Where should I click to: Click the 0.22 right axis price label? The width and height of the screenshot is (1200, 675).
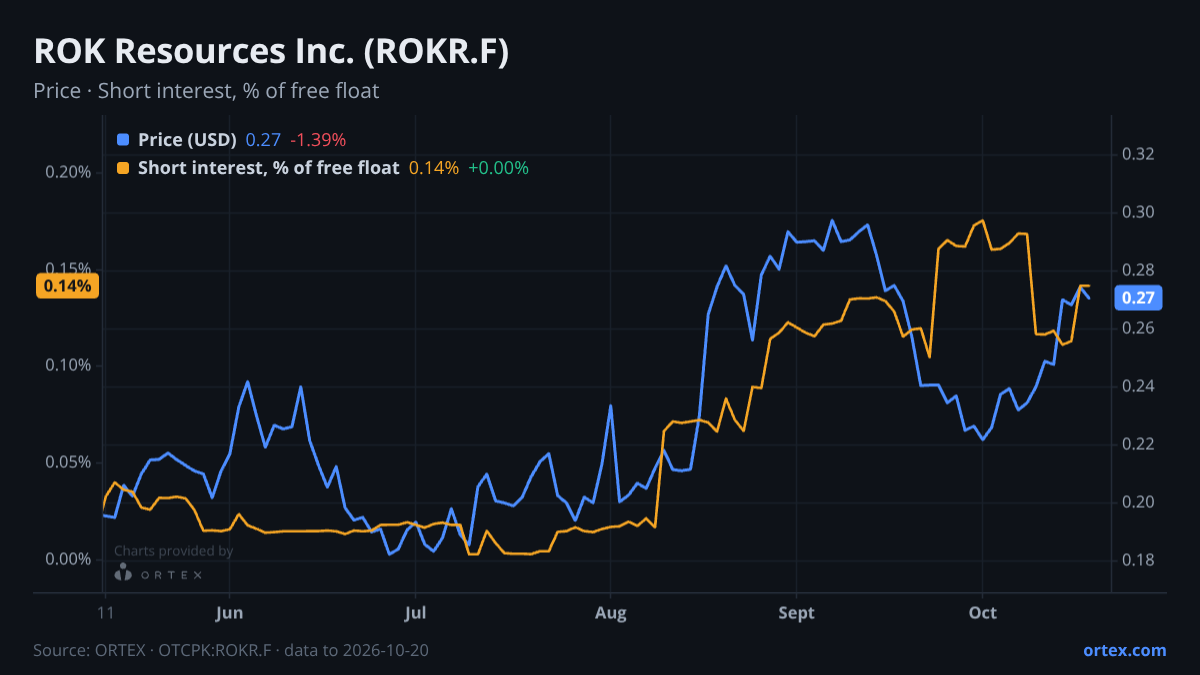[1139, 444]
